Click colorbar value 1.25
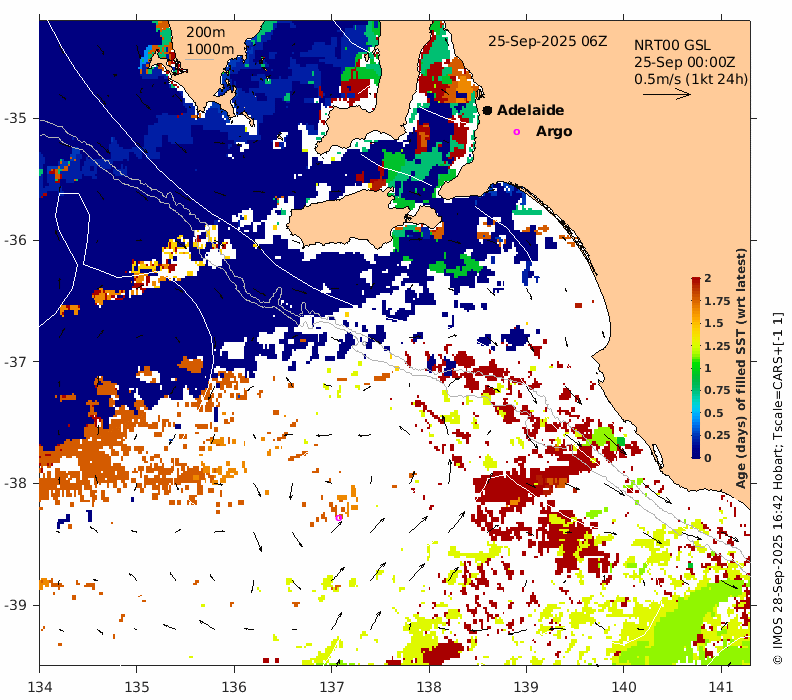 coord(717,346)
